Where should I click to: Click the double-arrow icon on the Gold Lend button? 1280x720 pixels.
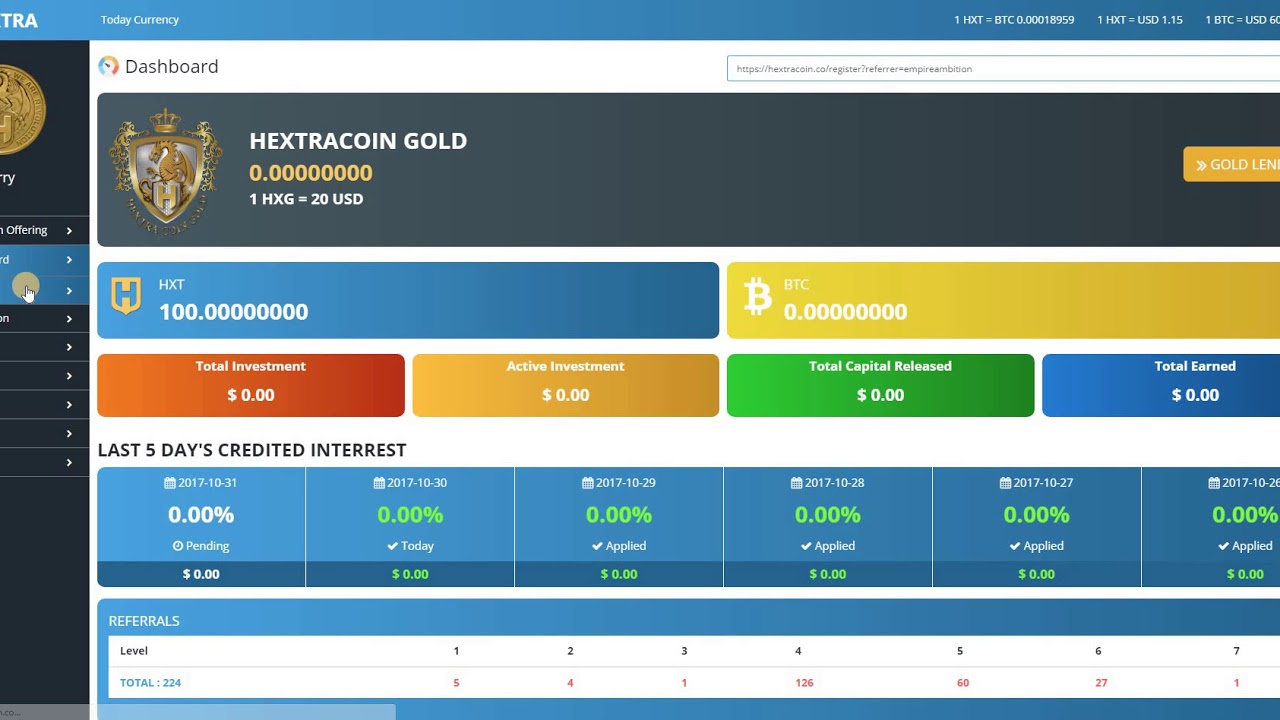(1201, 165)
